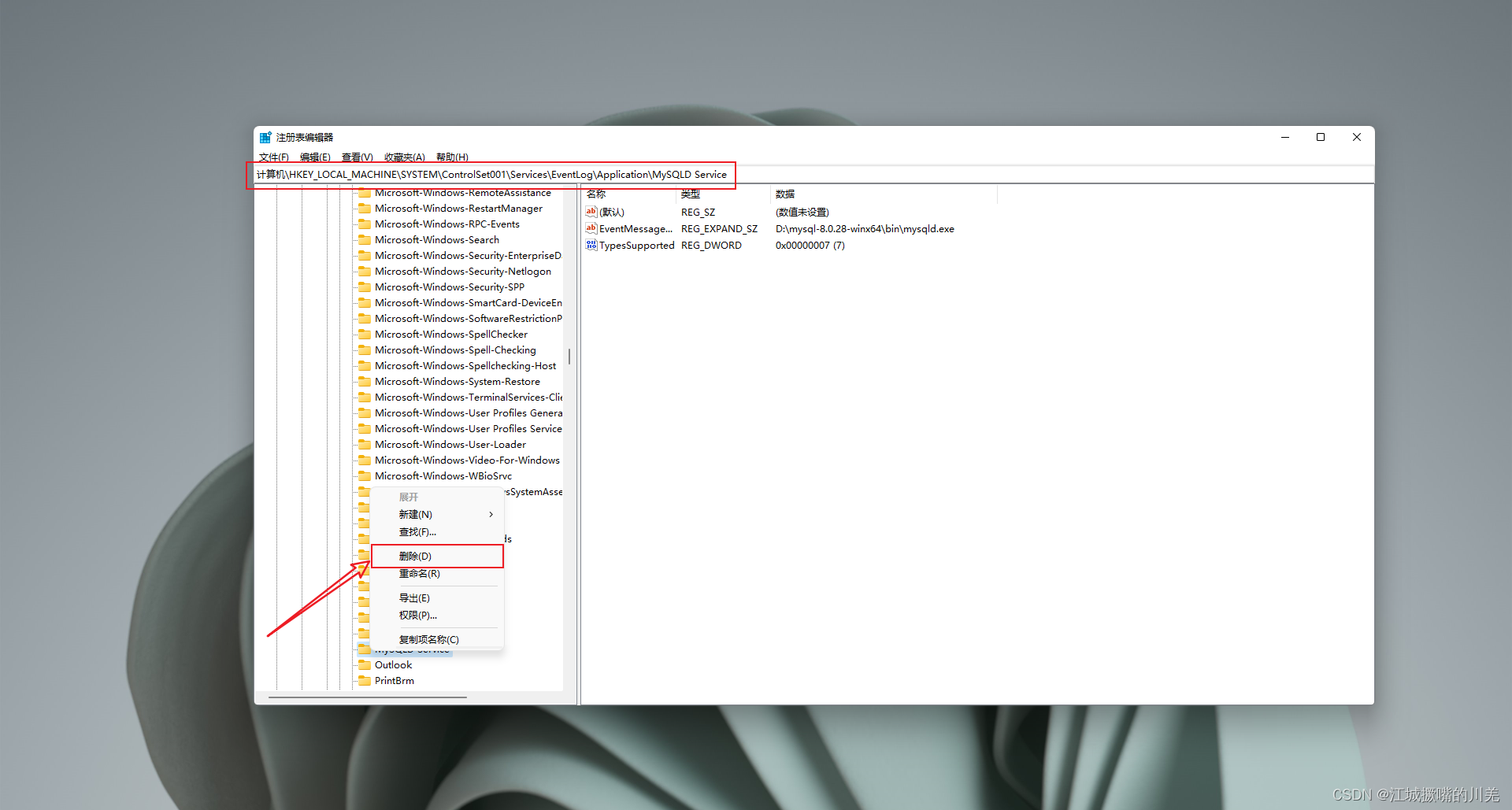Screen dimensions: 1512x810
Task: Open the 文件(F) menu
Action: point(274,157)
